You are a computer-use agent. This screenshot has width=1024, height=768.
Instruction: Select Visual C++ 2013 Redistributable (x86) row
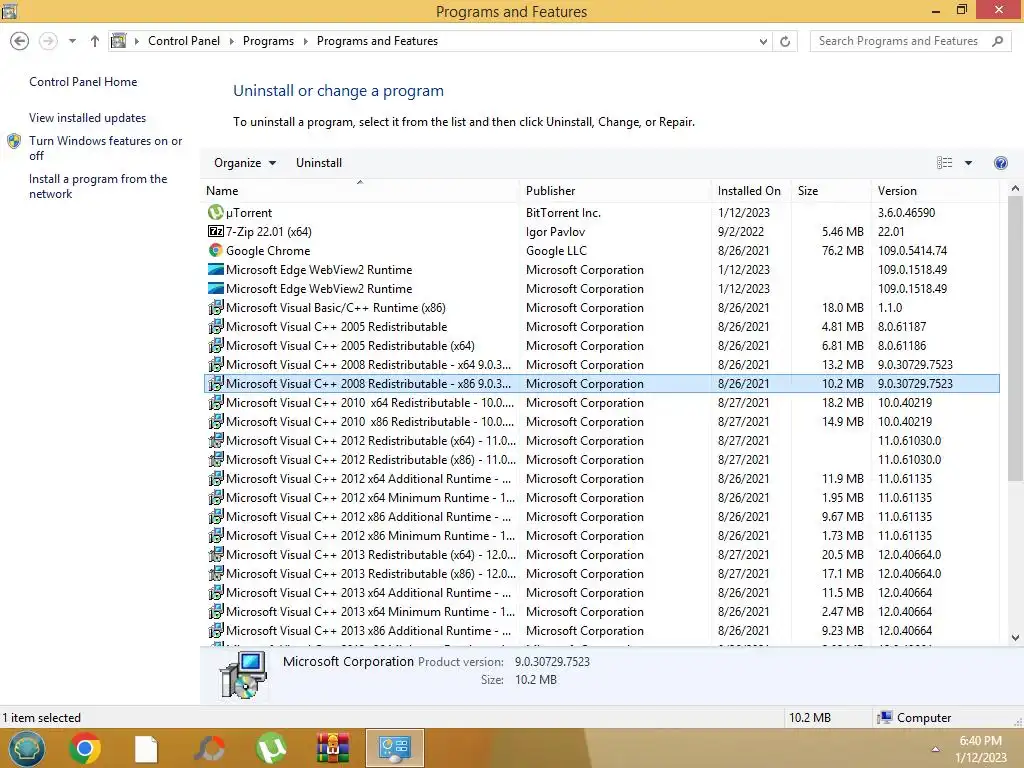[601, 573]
